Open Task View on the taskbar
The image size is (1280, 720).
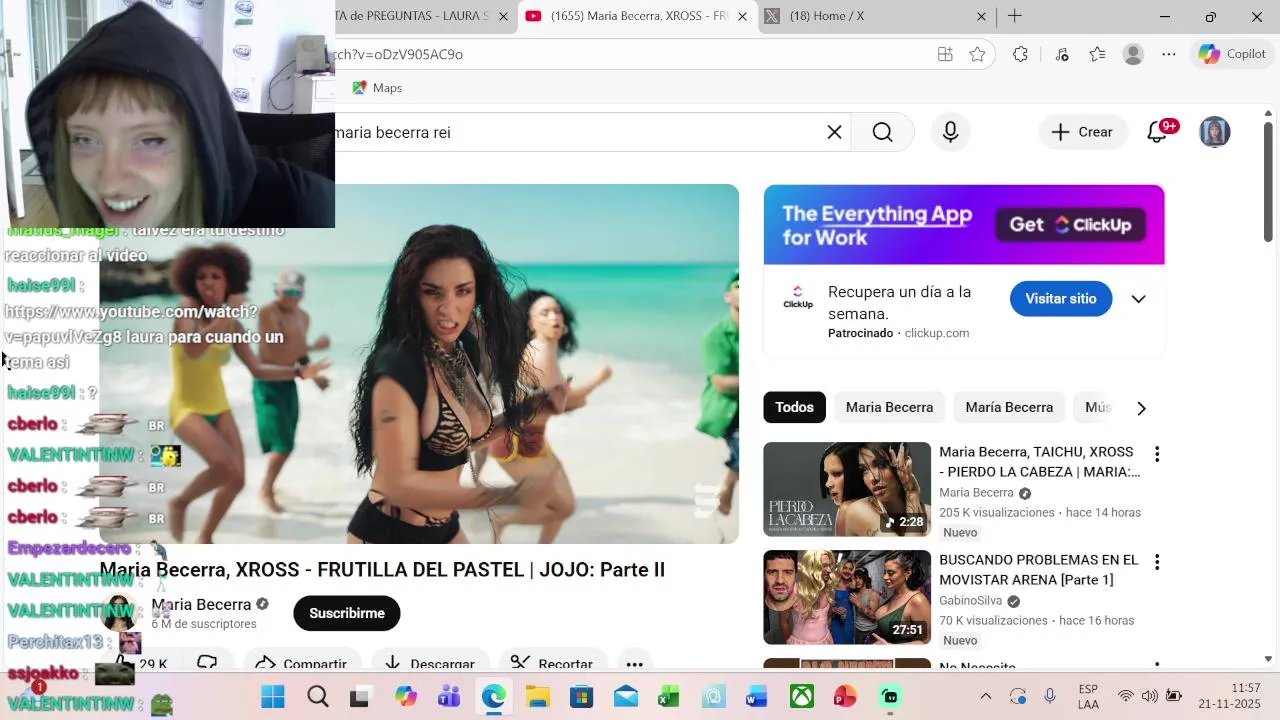click(359, 696)
